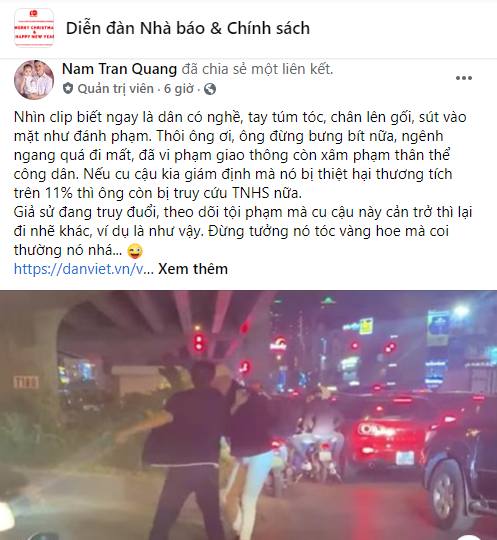Click the group's Merry Christmas logo avatar
Image resolution: width=497 pixels, height=540 pixels.
(34, 28)
